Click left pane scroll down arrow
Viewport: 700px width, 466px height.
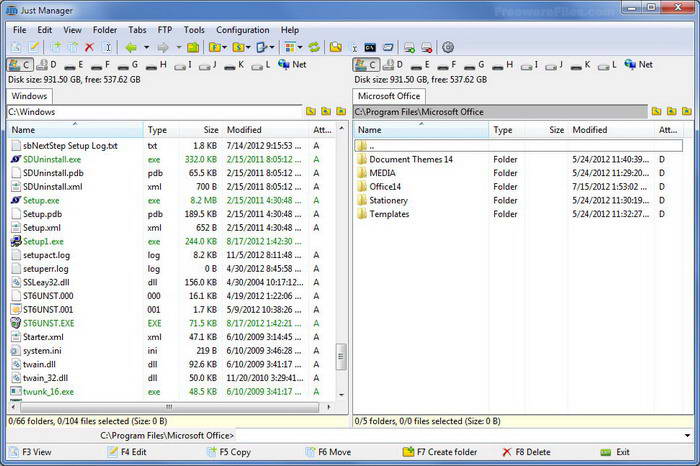[342, 395]
